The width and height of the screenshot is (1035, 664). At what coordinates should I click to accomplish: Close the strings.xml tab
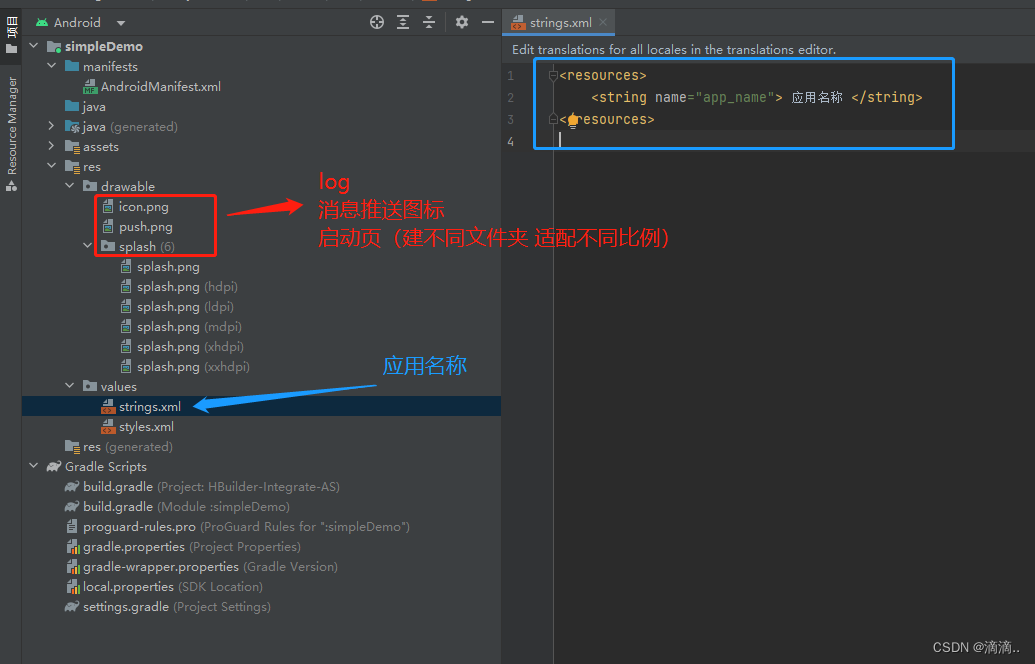601,22
